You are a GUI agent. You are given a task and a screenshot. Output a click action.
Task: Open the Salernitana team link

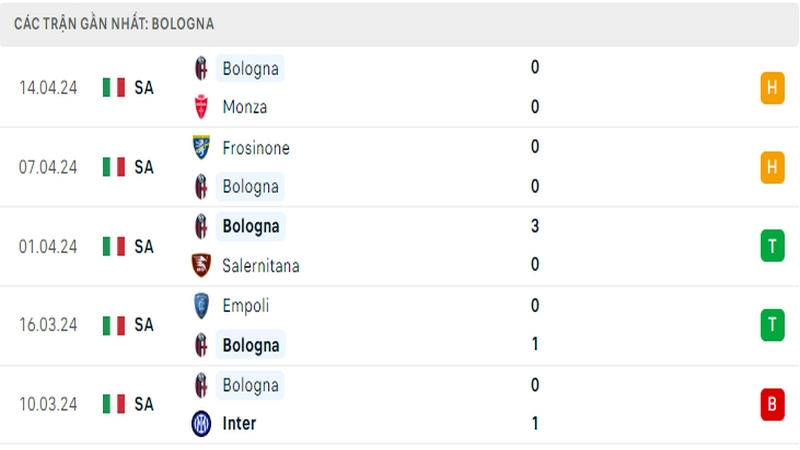click(261, 266)
